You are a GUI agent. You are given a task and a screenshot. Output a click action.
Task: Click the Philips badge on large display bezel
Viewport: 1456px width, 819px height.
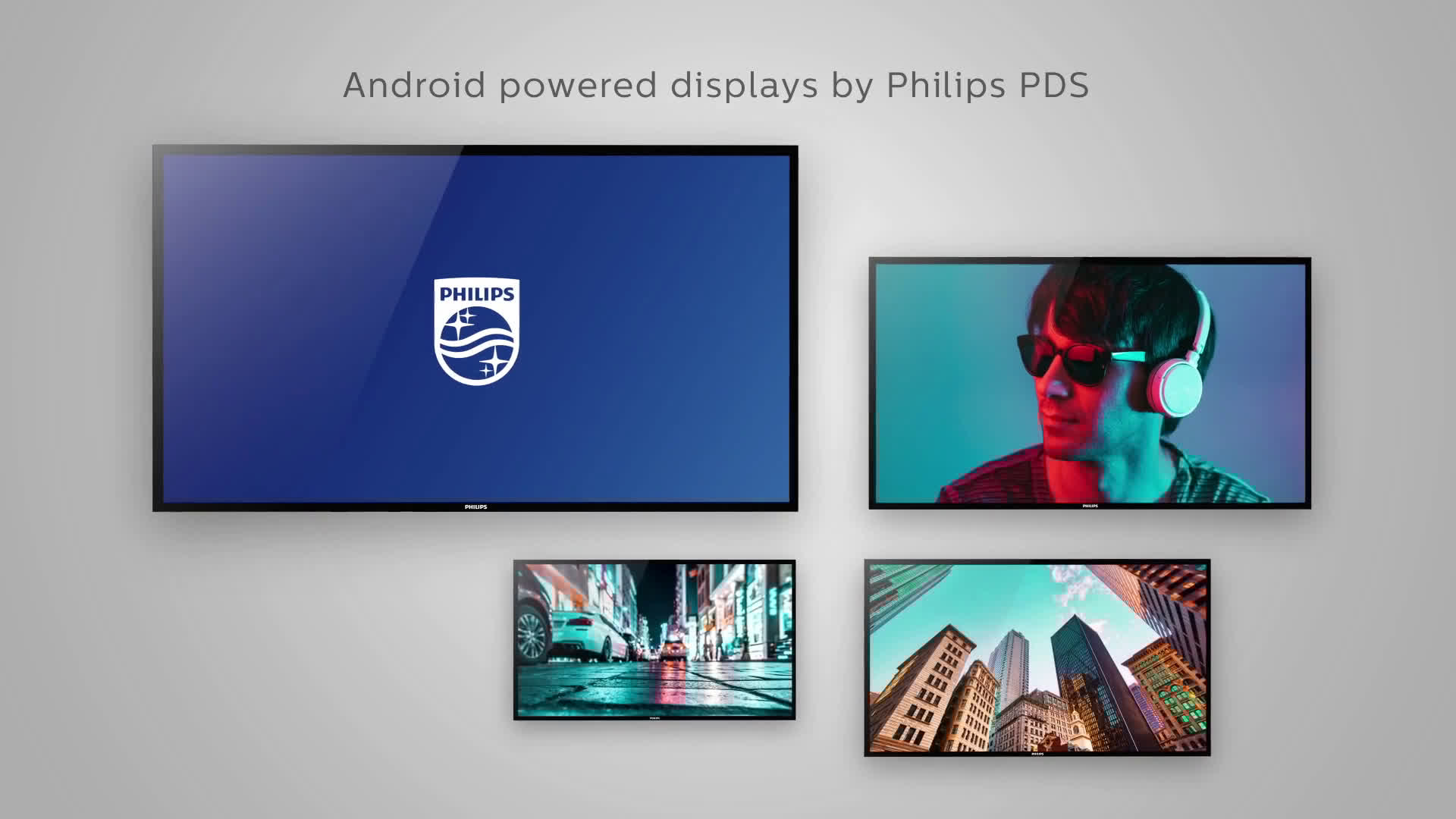pyautogui.click(x=477, y=507)
